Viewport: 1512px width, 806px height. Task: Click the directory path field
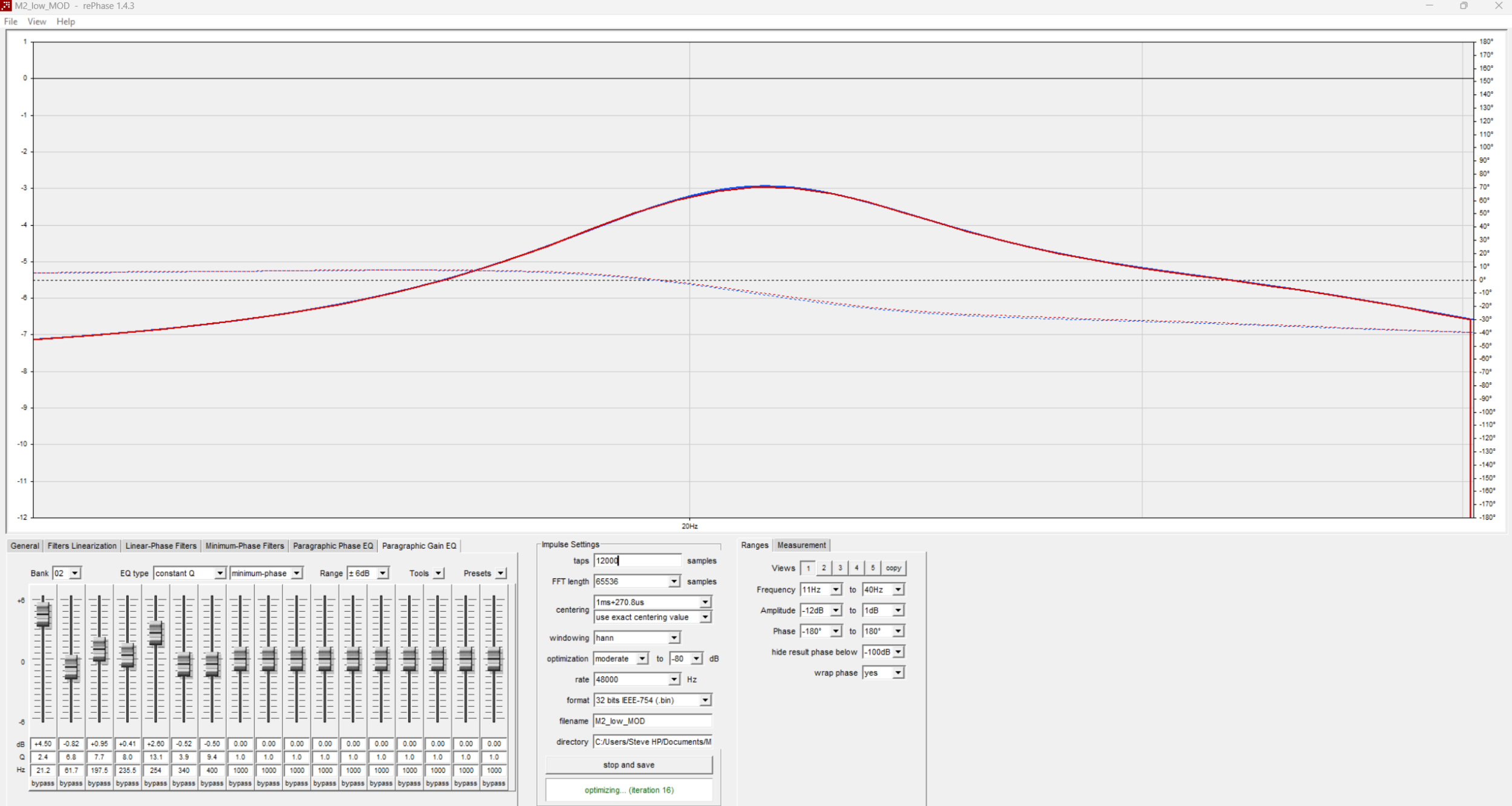coord(653,742)
